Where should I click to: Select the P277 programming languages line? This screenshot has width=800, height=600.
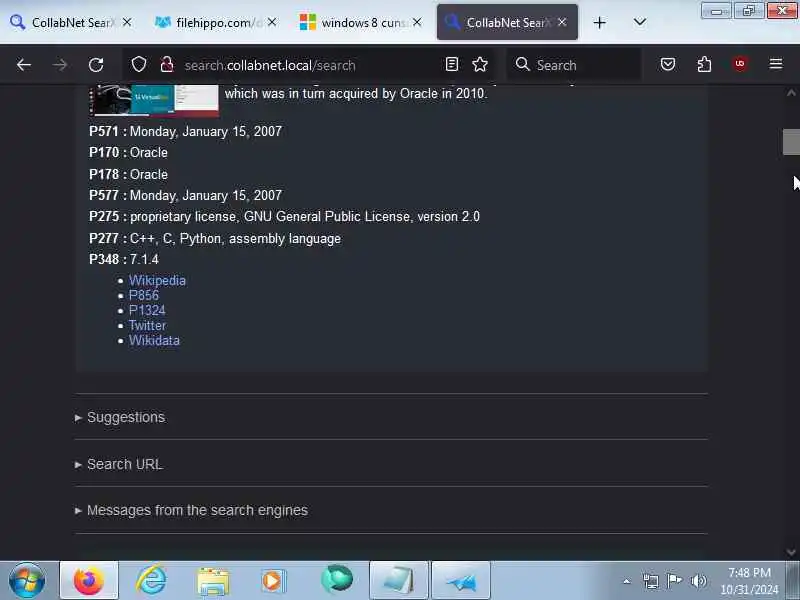point(215,238)
